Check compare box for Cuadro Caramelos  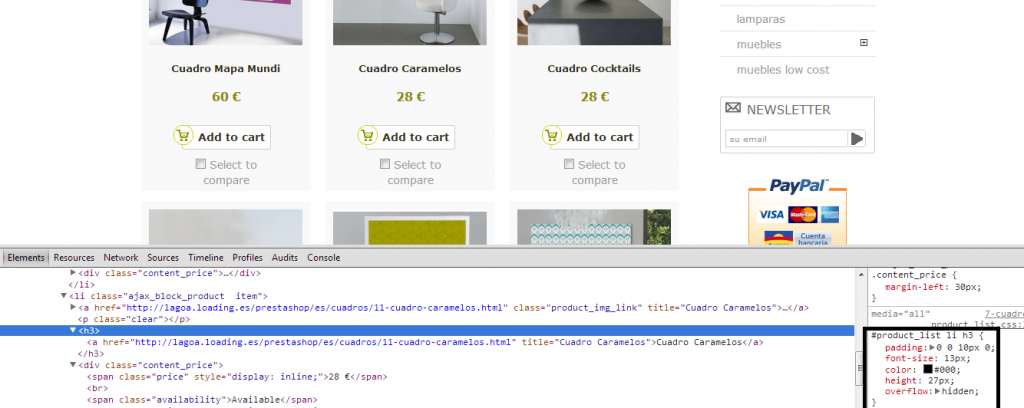coord(385,164)
